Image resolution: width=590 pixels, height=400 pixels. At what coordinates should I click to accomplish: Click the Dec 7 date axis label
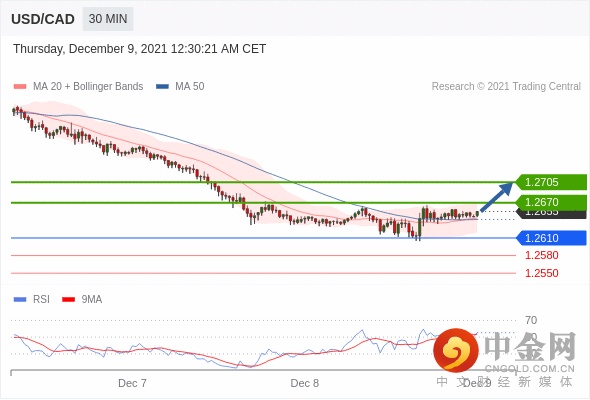[132, 383]
